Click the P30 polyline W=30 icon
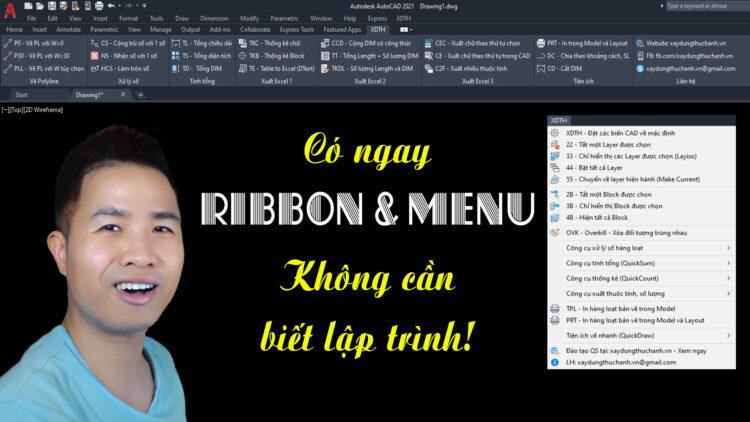The image size is (750, 422). (8, 56)
